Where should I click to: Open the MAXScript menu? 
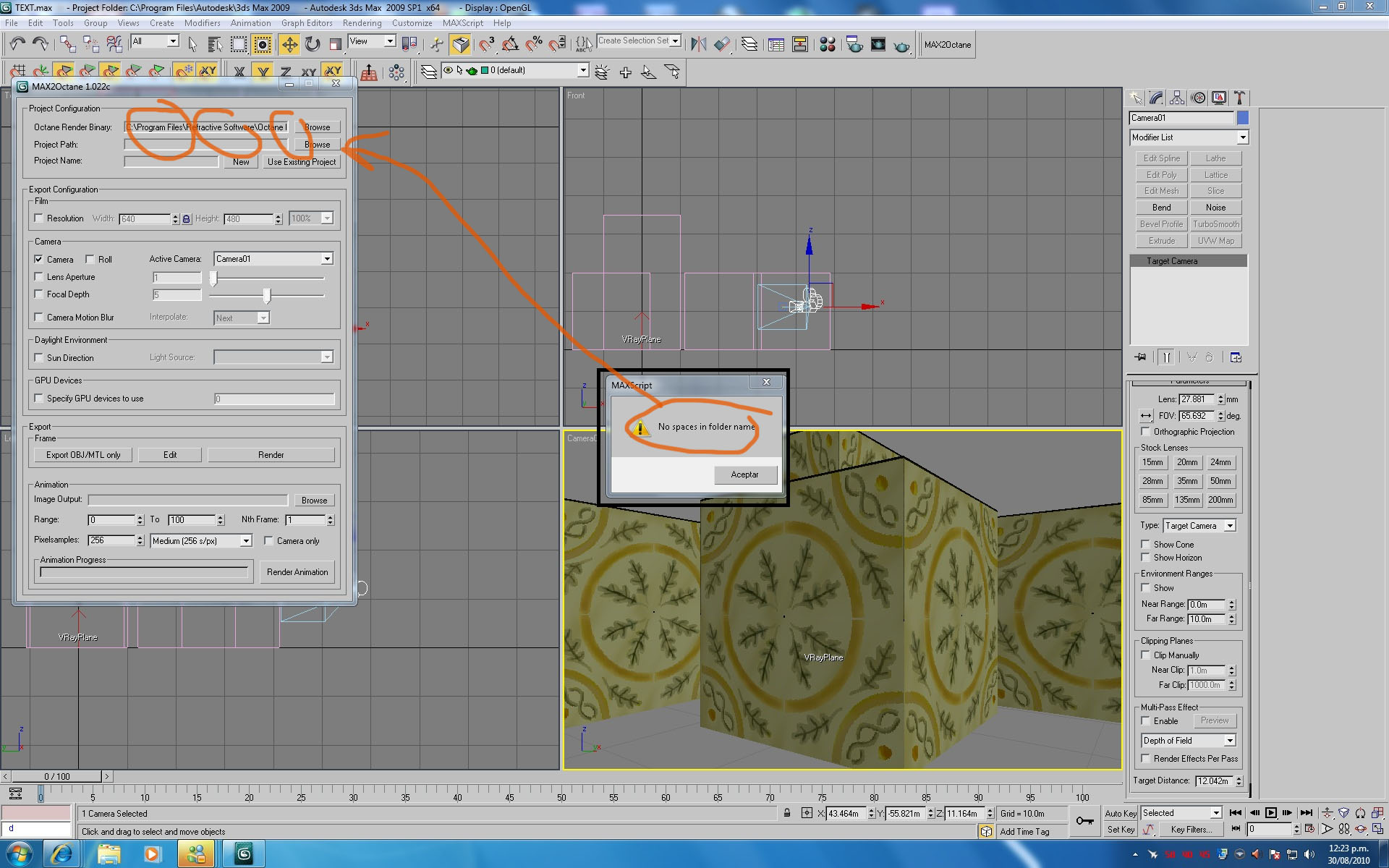pos(462,23)
